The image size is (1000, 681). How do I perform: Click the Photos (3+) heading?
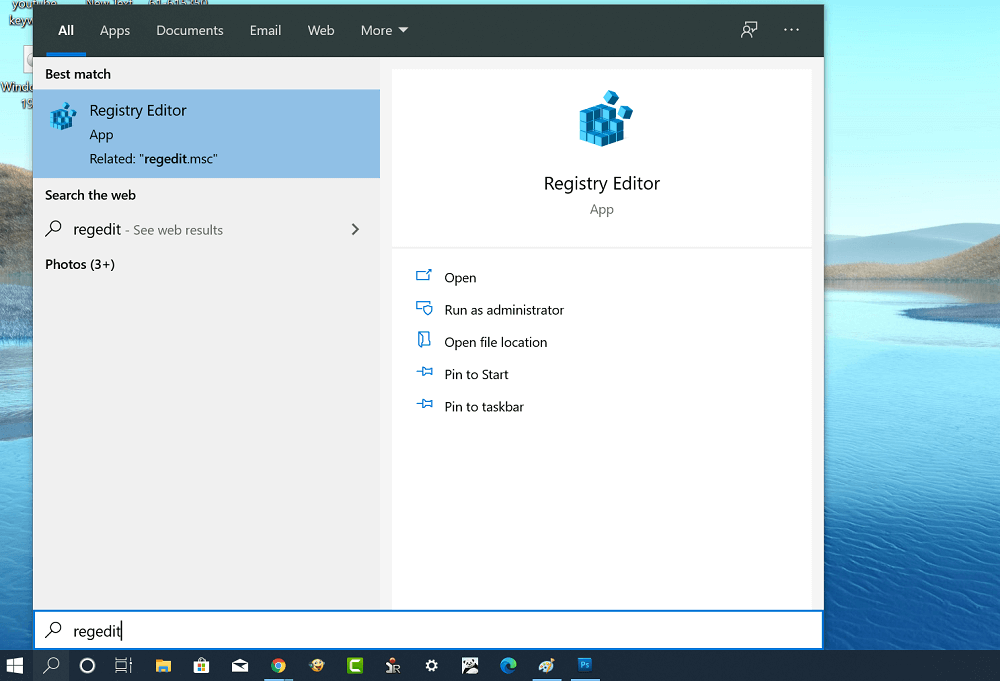point(80,265)
